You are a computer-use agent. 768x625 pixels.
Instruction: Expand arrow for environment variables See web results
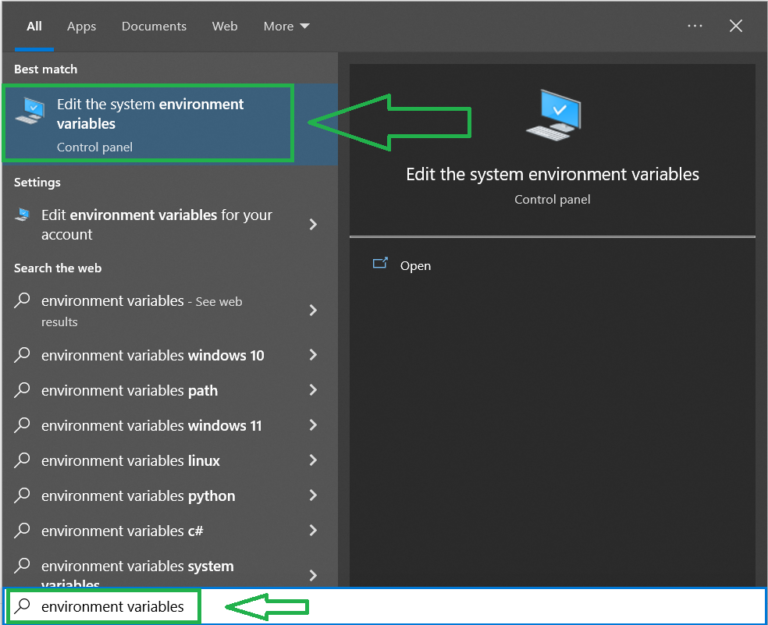click(x=313, y=311)
